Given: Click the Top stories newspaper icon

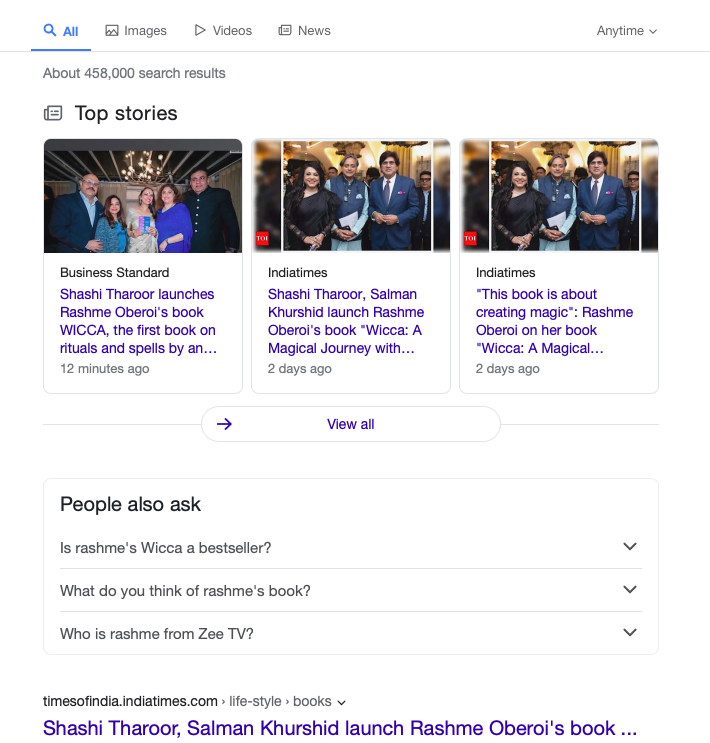Looking at the screenshot, I should (x=53, y=113).
